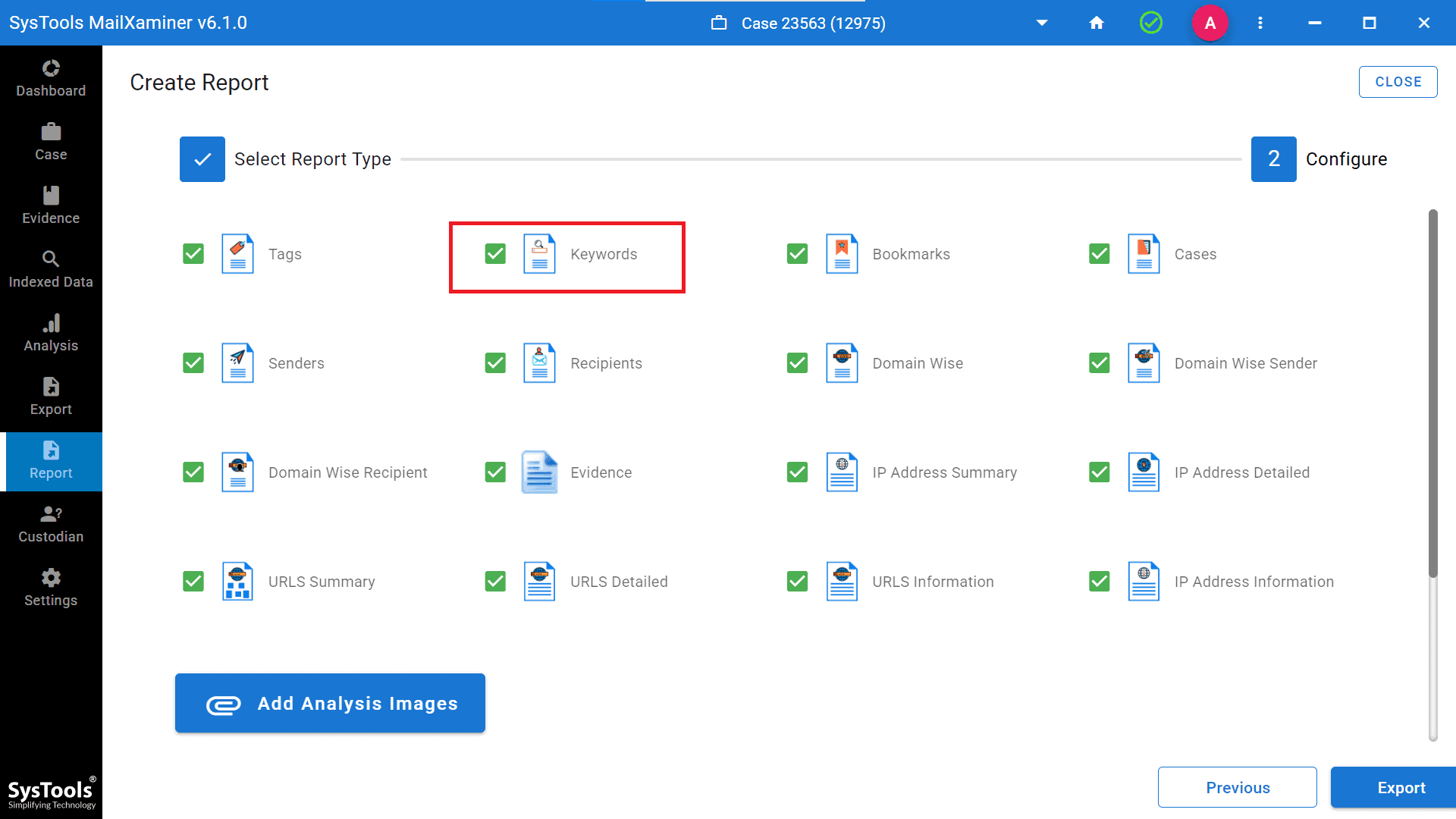Expand the case selector dropdown arrow
Viewport: 1456px width, 819px height.
[x=1042, y=23]
